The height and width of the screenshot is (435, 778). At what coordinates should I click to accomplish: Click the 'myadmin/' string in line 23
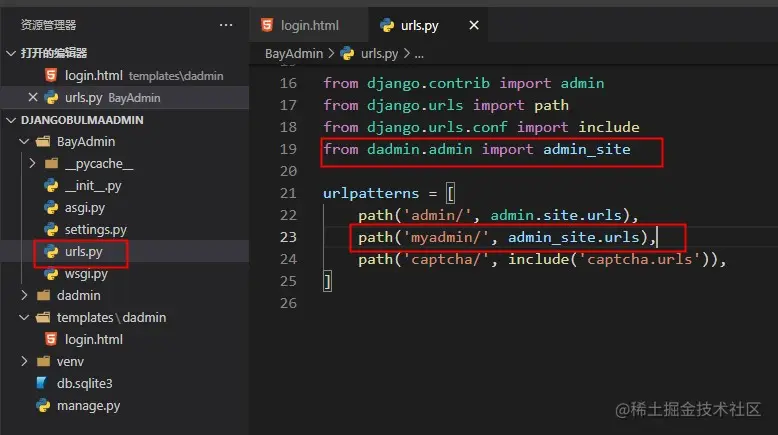[446, 237]
